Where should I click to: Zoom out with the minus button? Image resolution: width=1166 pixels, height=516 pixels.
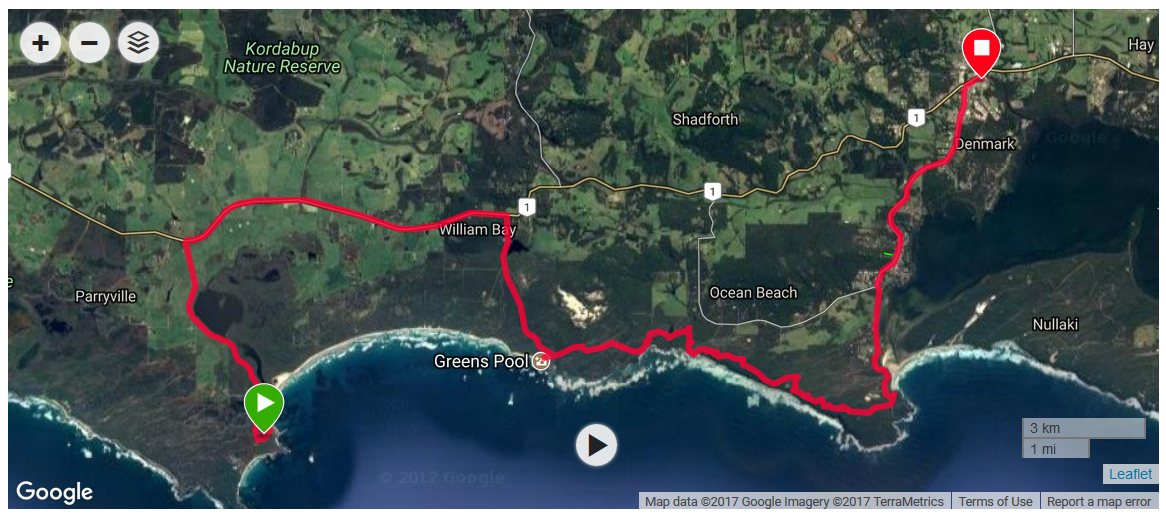[x=89, y=42]
